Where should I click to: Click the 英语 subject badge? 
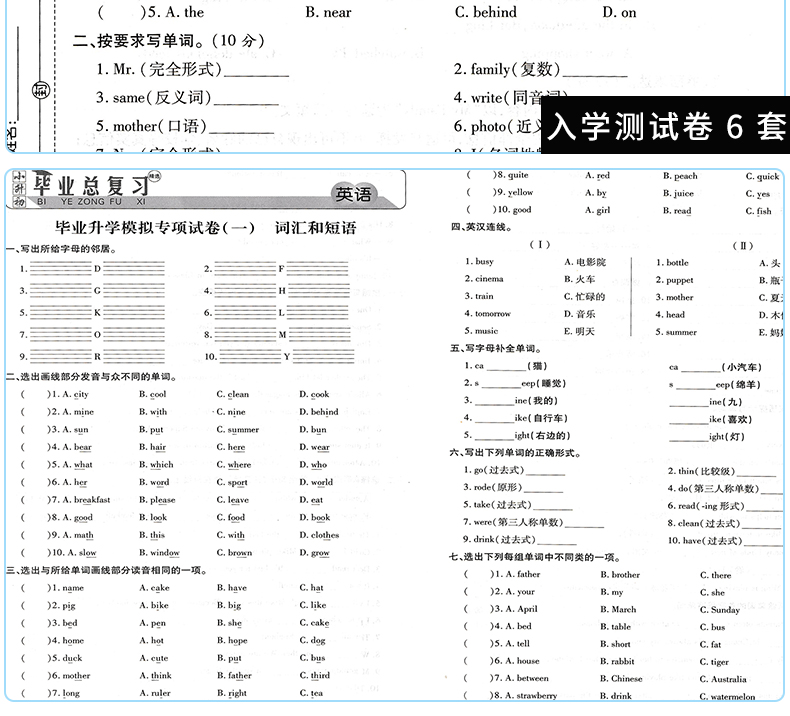tap(353, 194)
